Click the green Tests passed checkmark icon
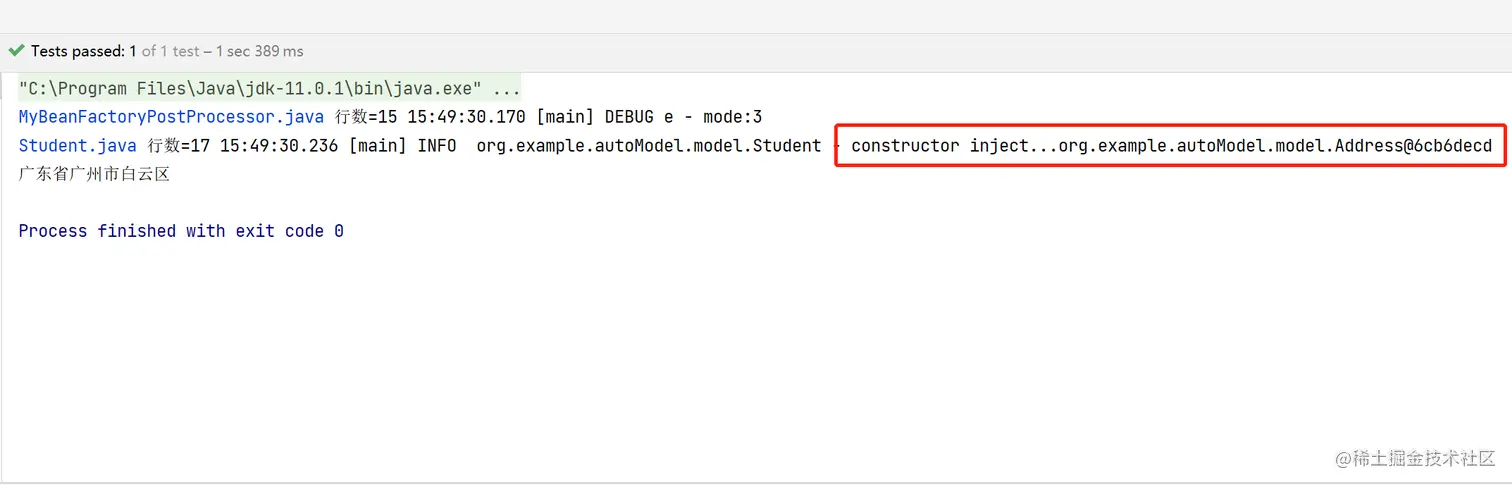This screenshot has height=485, width=1512. 16,51
